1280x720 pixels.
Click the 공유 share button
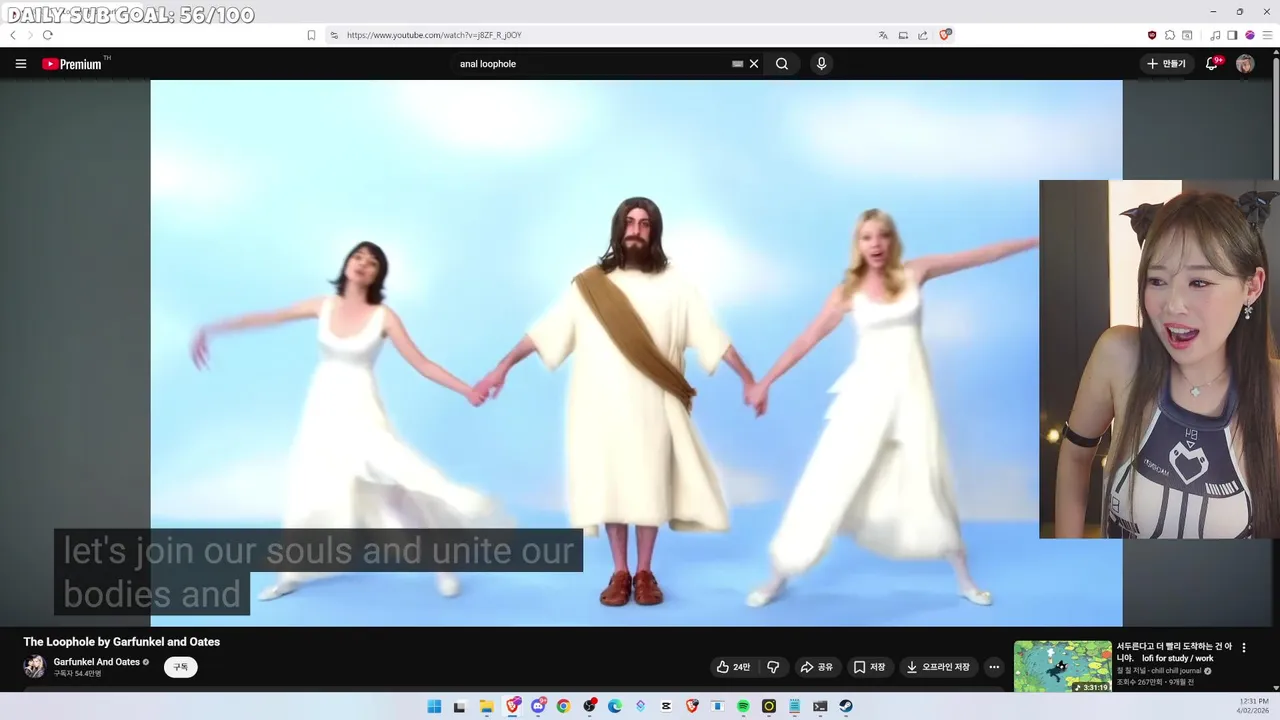pyautogui.click(x=816, y=667)
